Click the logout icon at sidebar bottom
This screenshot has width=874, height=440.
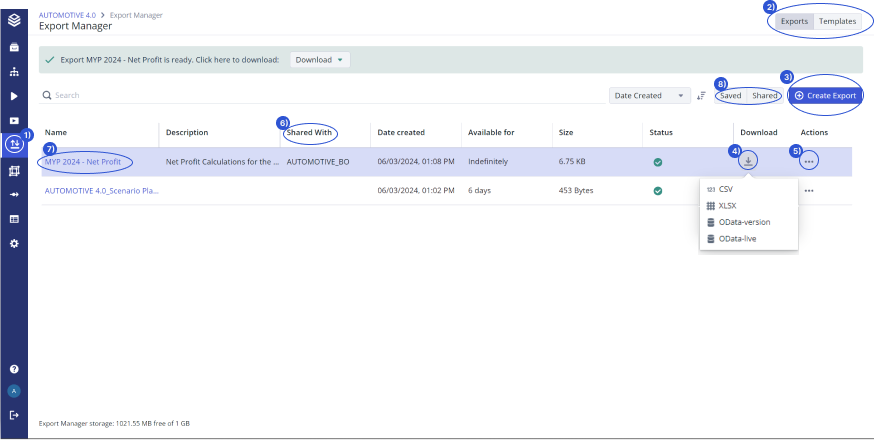click(14, 415)
